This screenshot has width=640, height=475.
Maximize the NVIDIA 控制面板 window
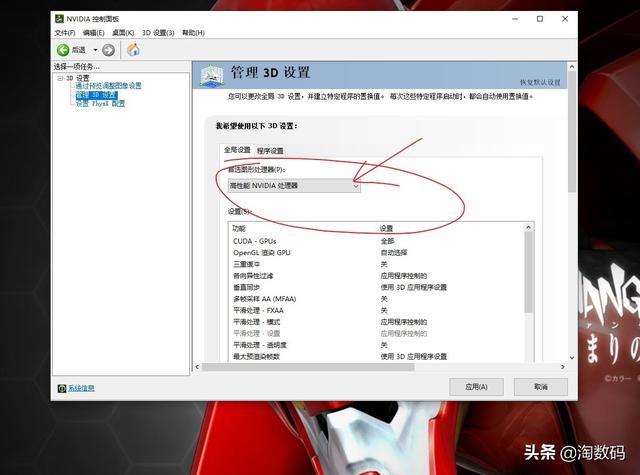point(540,19)
